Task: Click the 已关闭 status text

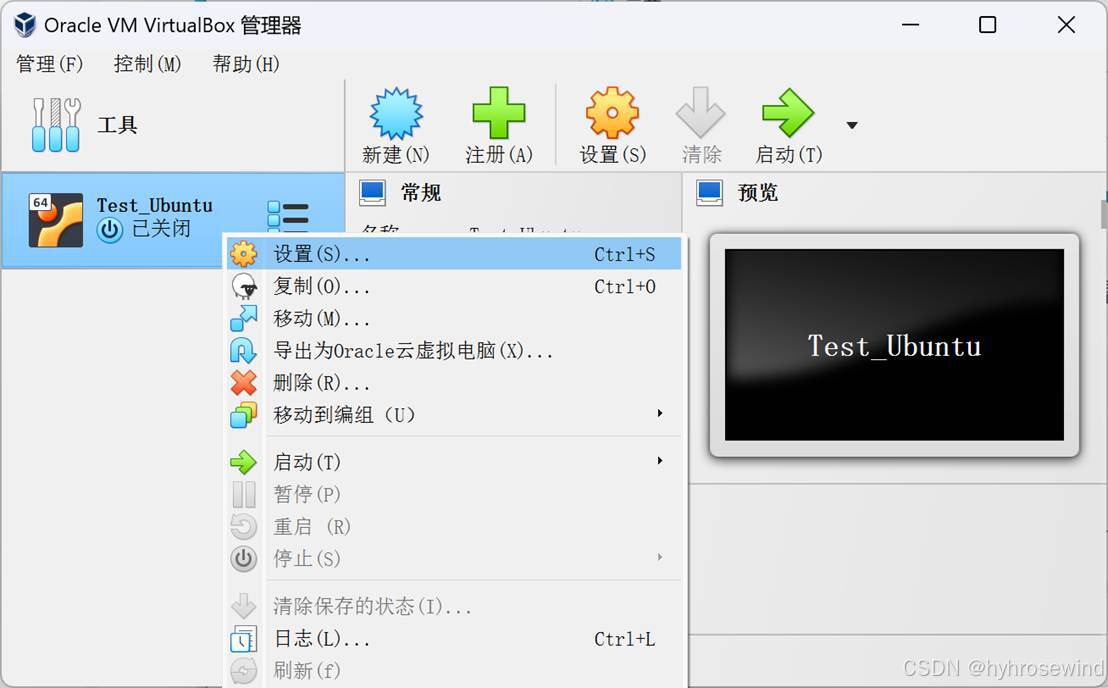Action: pyautogui.click(x=161, y=229)
